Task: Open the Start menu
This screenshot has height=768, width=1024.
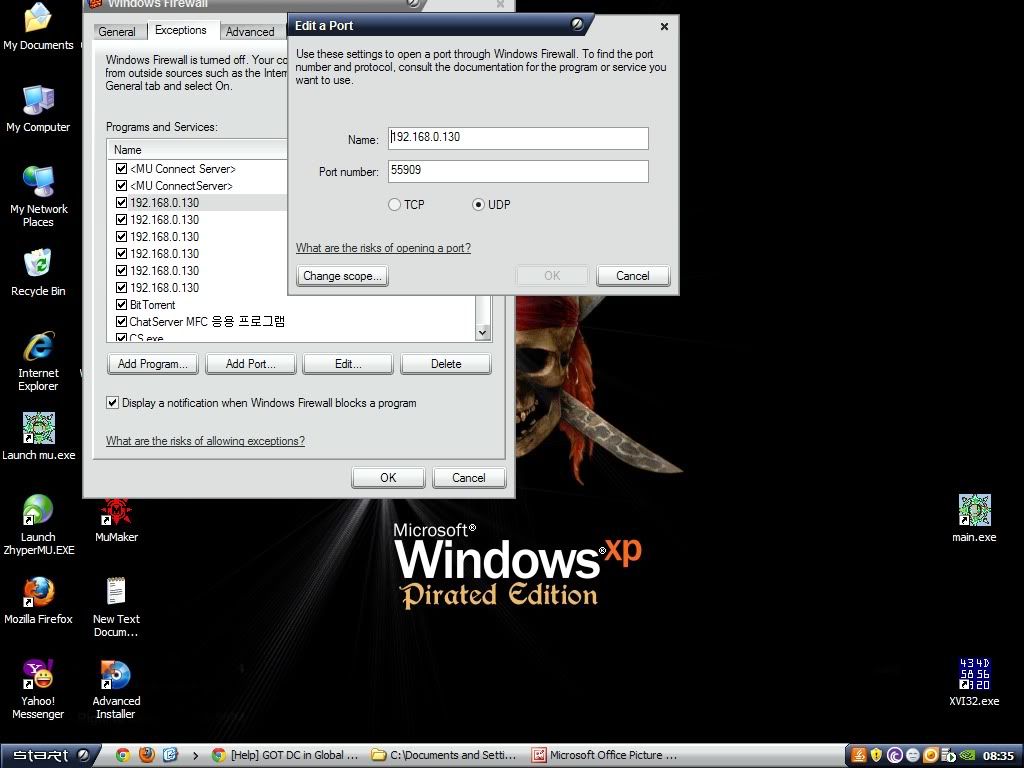Action: coord(50,755)
